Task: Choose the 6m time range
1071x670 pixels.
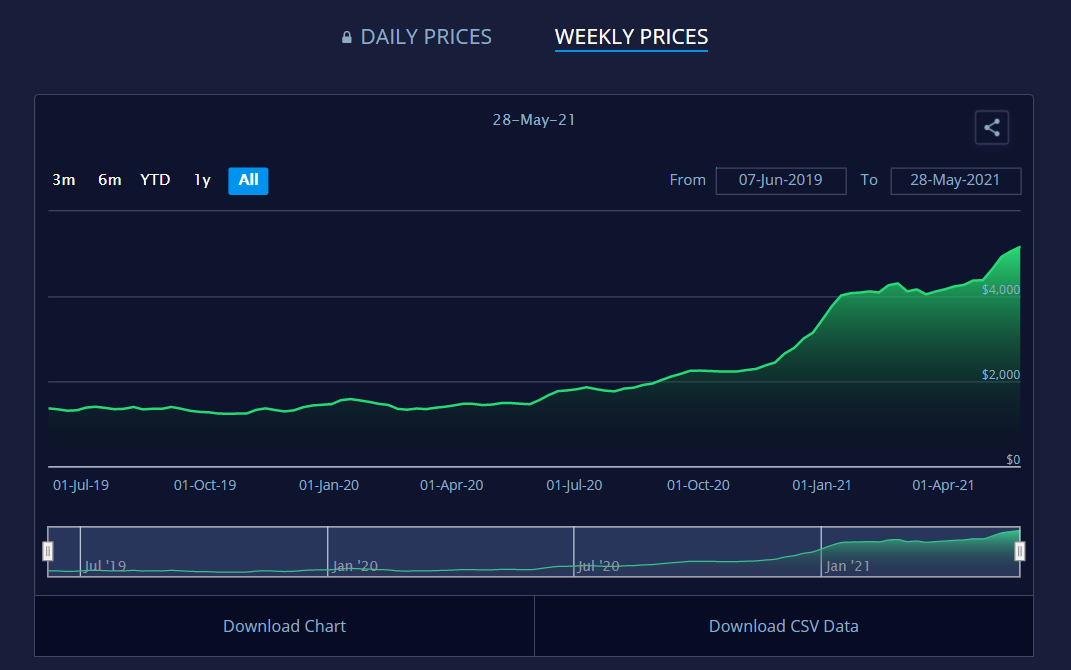Action: coord(109,180)
